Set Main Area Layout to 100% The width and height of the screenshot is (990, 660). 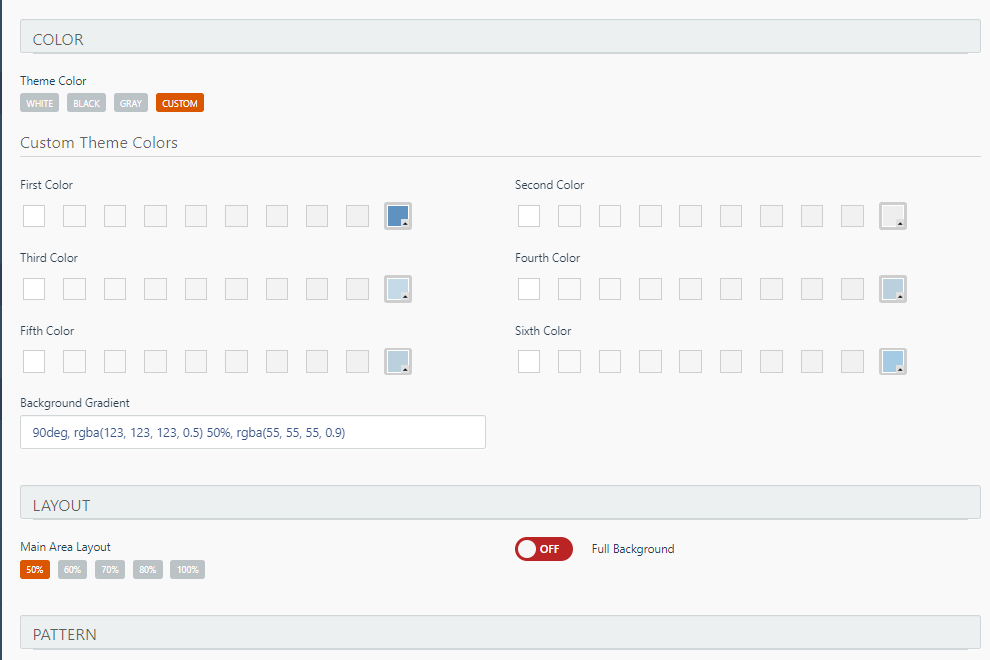(x=188, y=570)
